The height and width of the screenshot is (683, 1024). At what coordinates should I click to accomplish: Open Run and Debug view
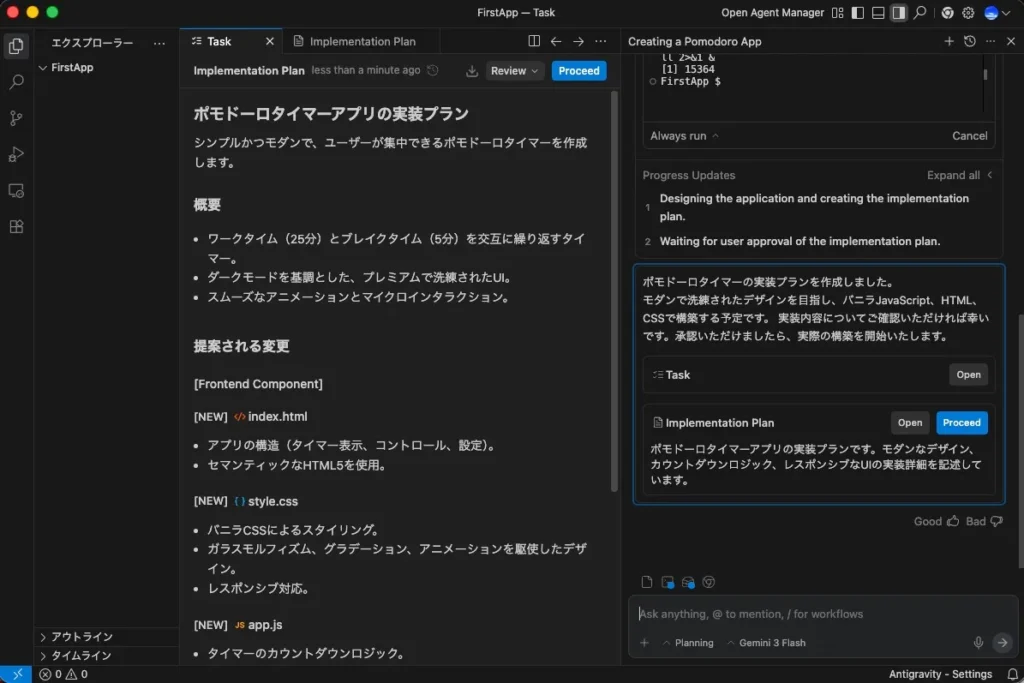coord(16,154)
